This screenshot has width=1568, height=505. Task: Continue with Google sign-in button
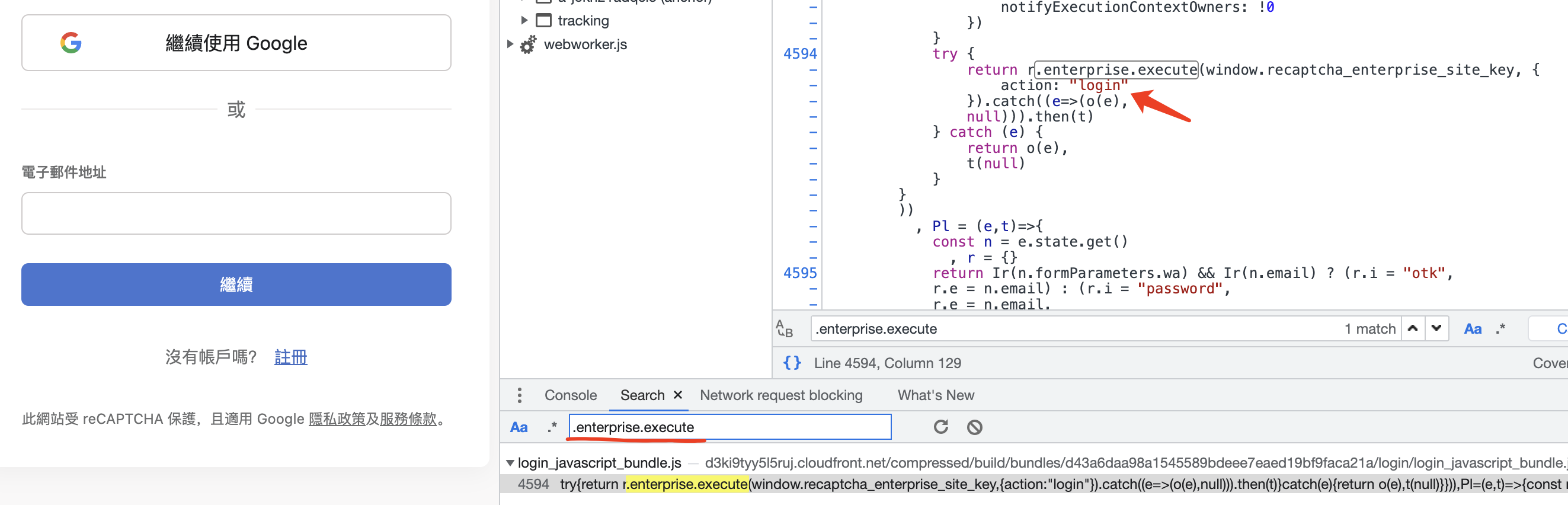pos(236,43)
